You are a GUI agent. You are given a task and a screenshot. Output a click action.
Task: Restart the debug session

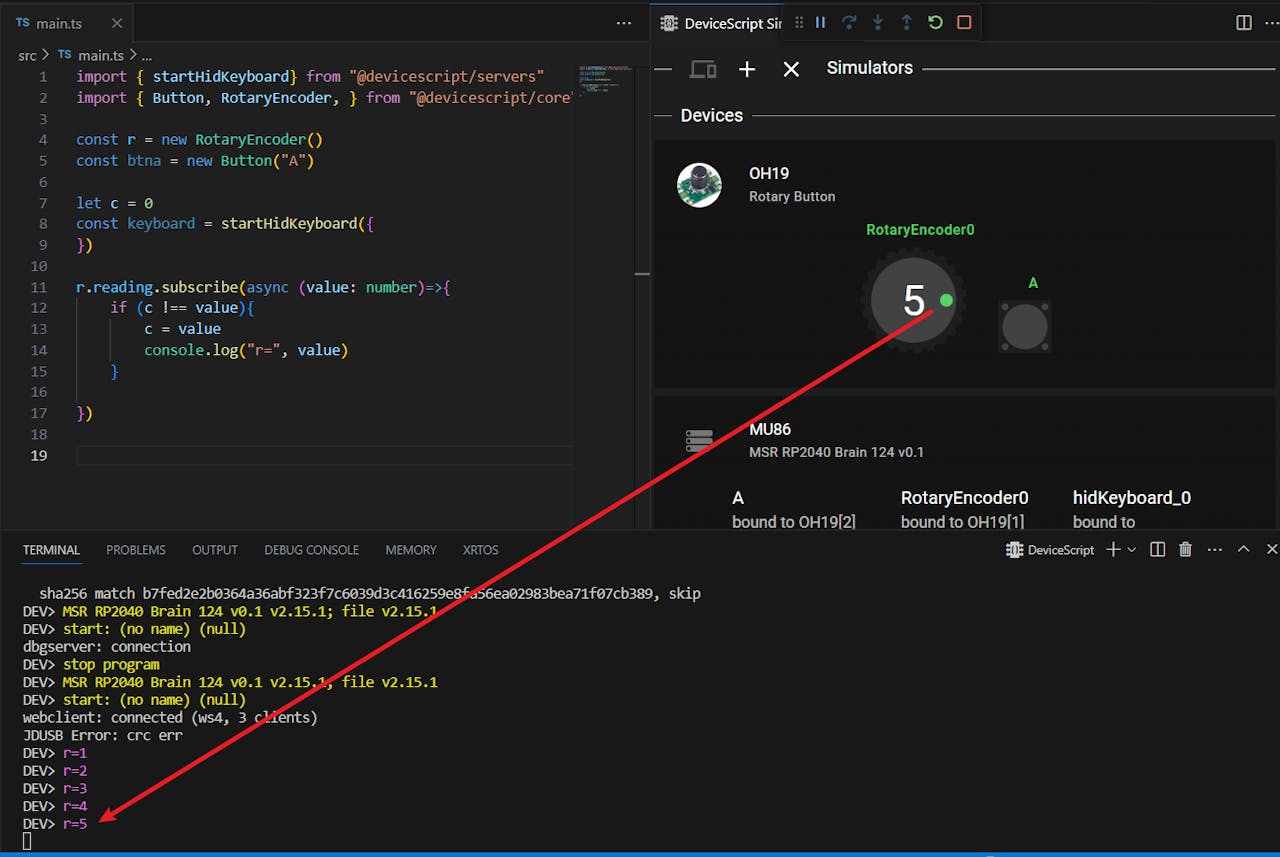click(x=935, y=22)
